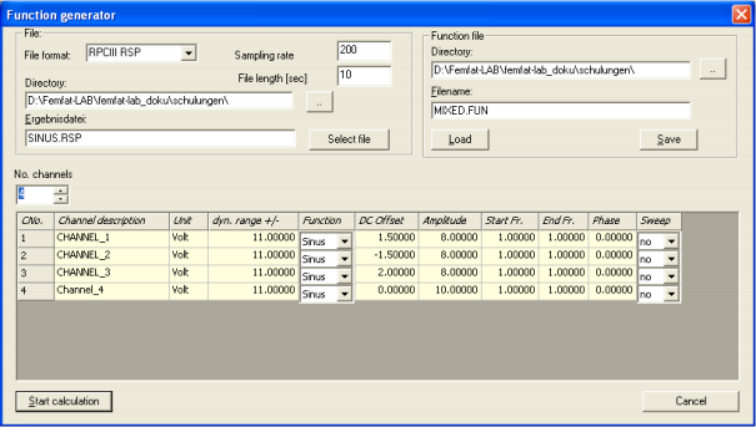This screenshot has height=428, width=756.
Task: Click the Sweep column header
Action: point(659,221)
